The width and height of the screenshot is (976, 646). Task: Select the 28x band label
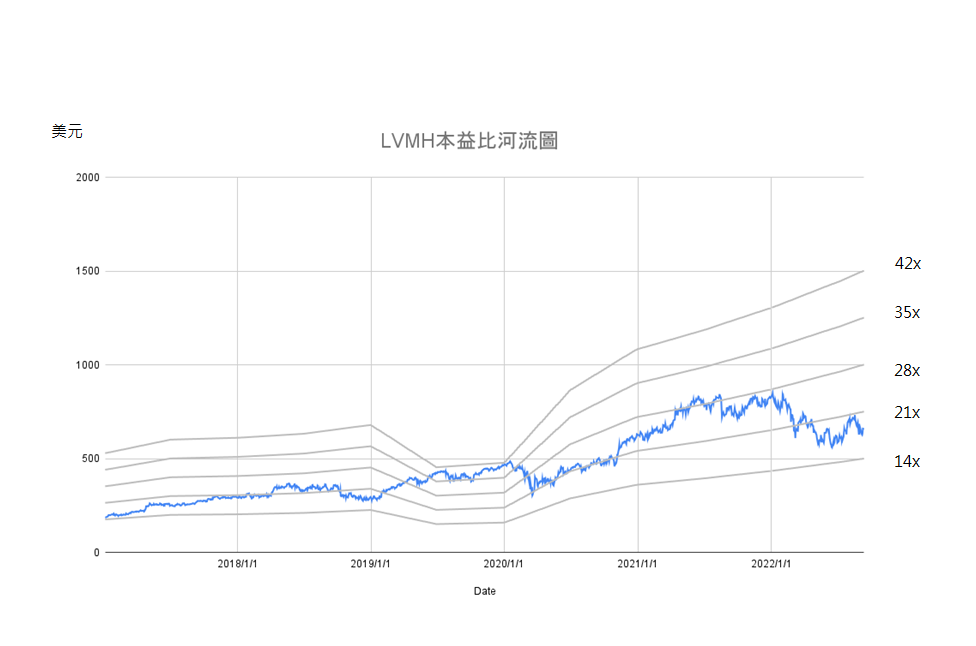coord(907,371)
